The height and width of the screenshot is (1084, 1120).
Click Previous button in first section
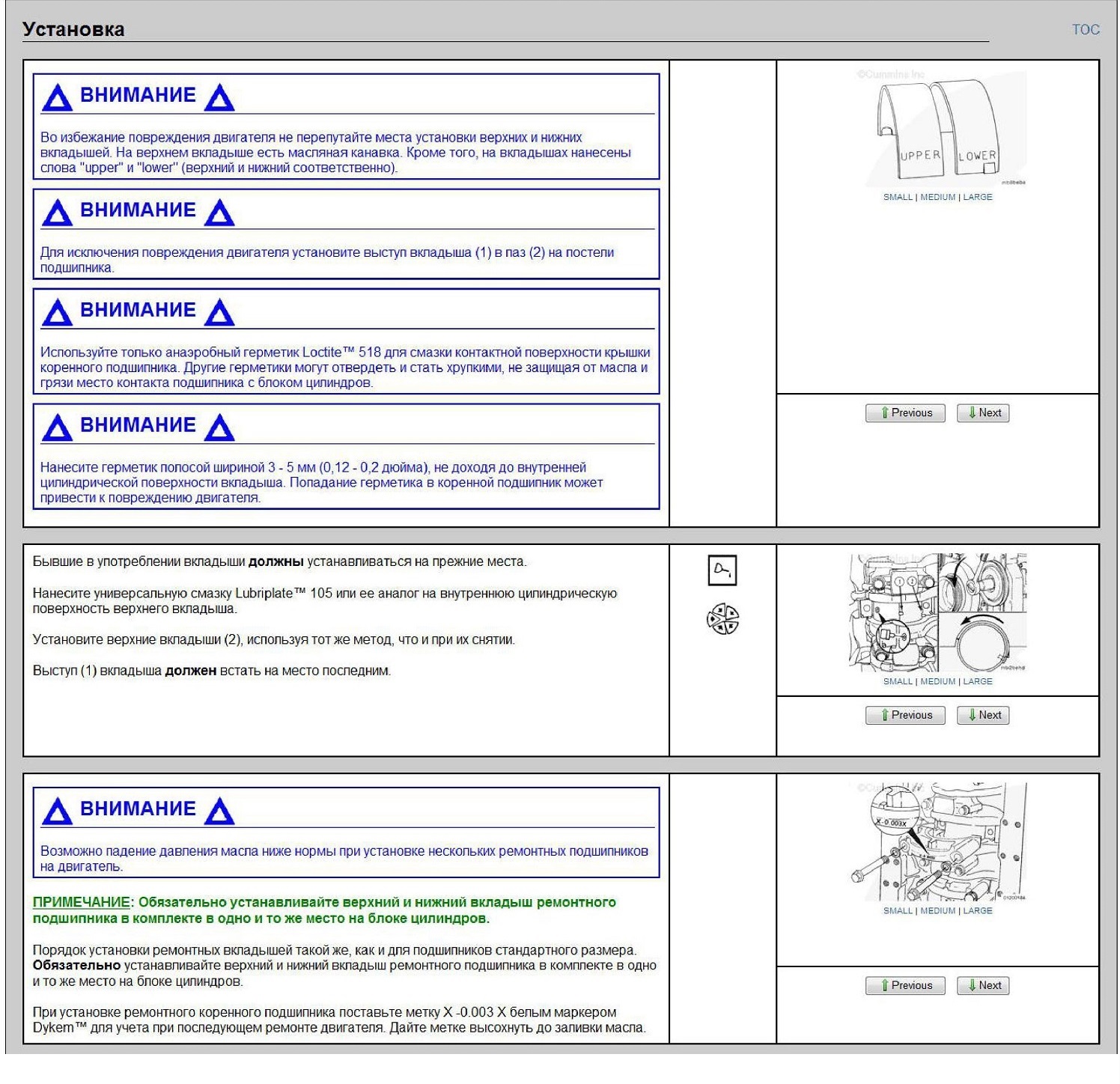[x=905, y=412]
